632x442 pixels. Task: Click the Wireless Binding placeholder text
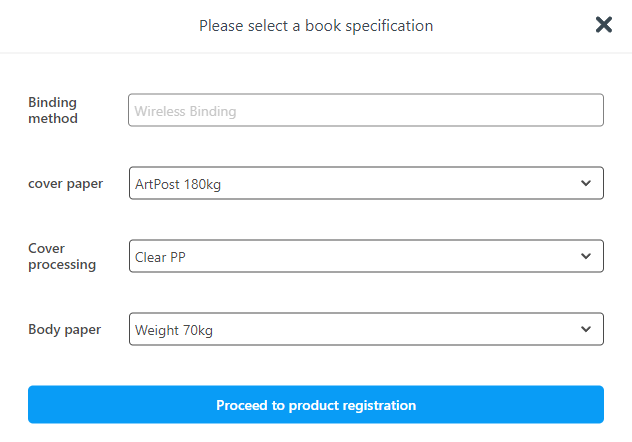(186, 111)
